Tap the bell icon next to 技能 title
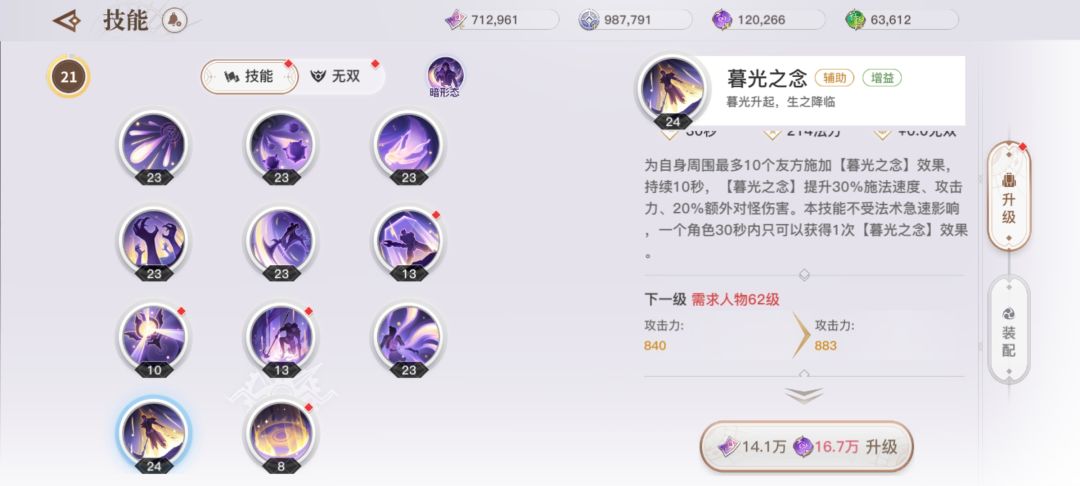This screenshot has width=1080, height=486. point(174,21)
